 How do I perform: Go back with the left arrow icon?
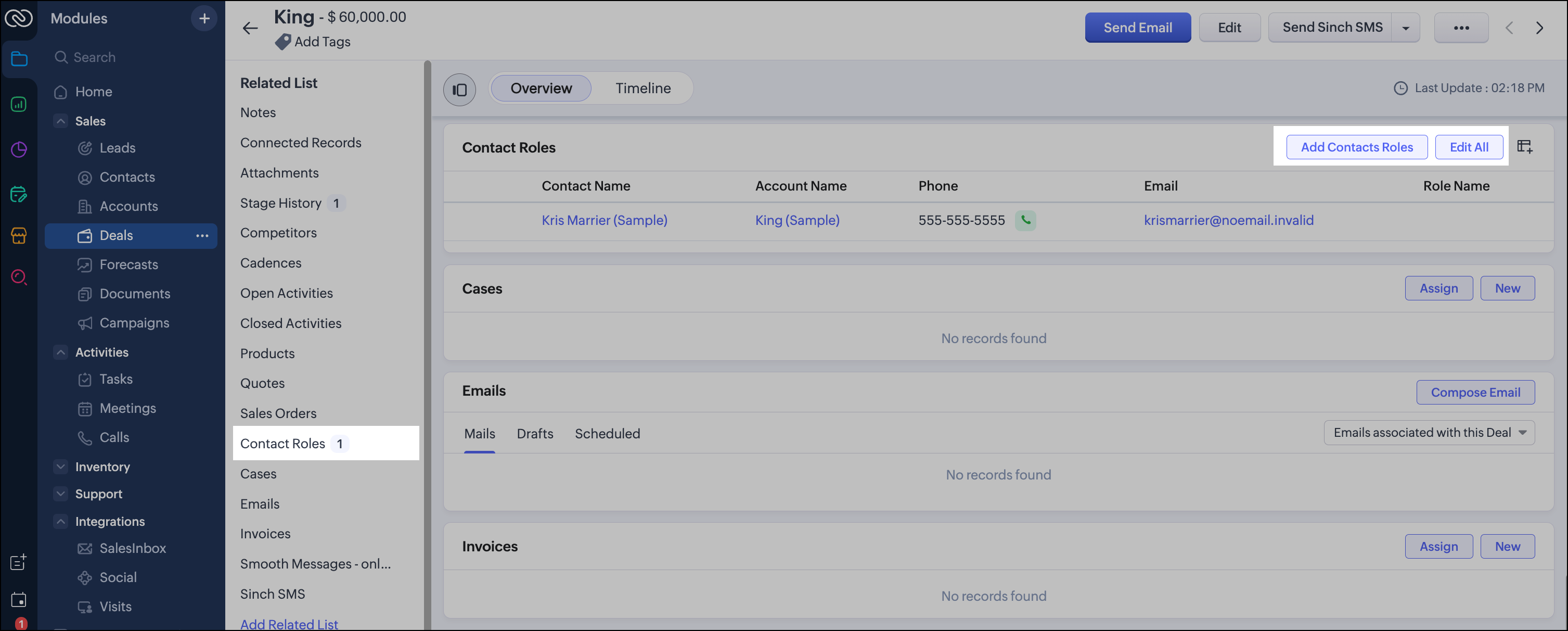coord(250,28)
